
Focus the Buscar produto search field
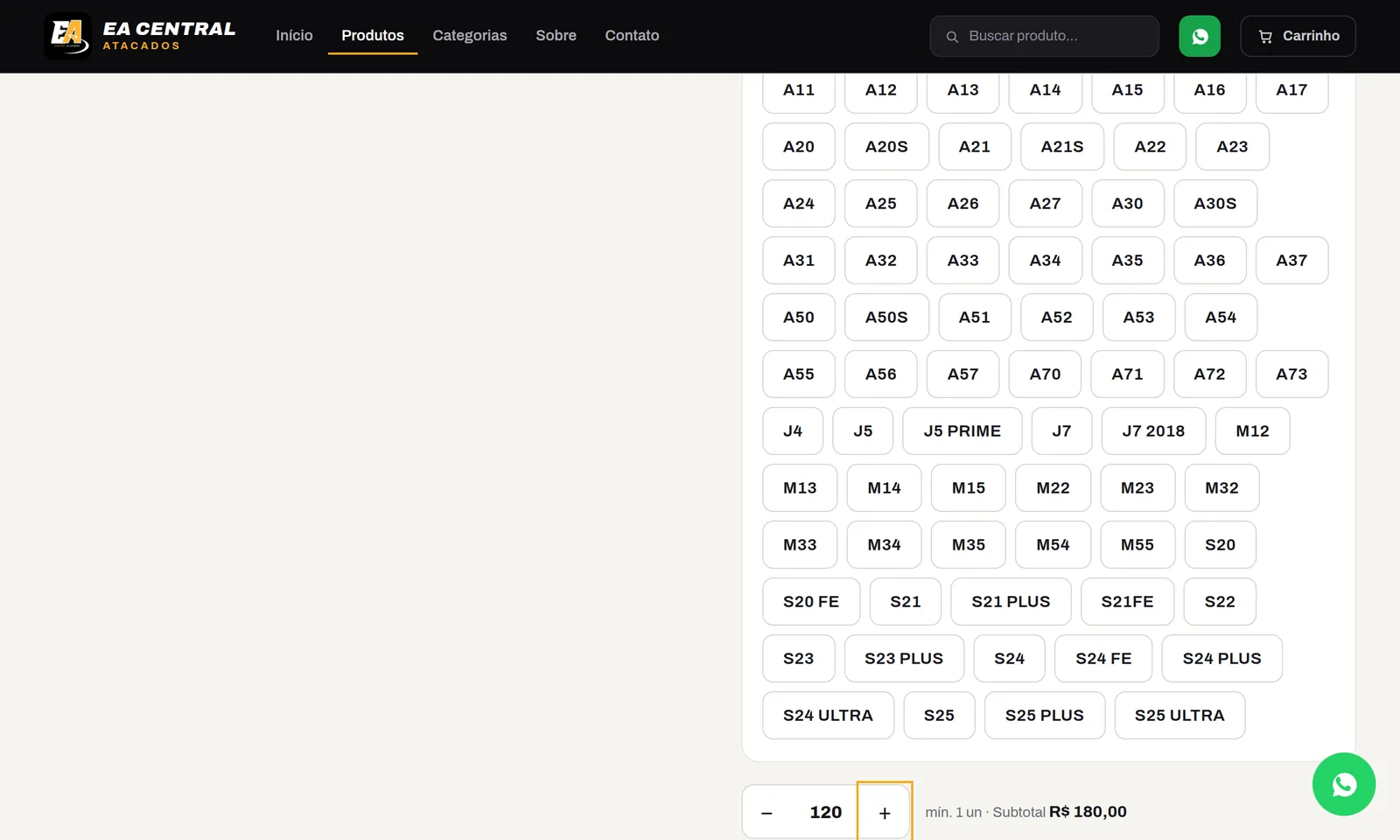coord(1045,36)
